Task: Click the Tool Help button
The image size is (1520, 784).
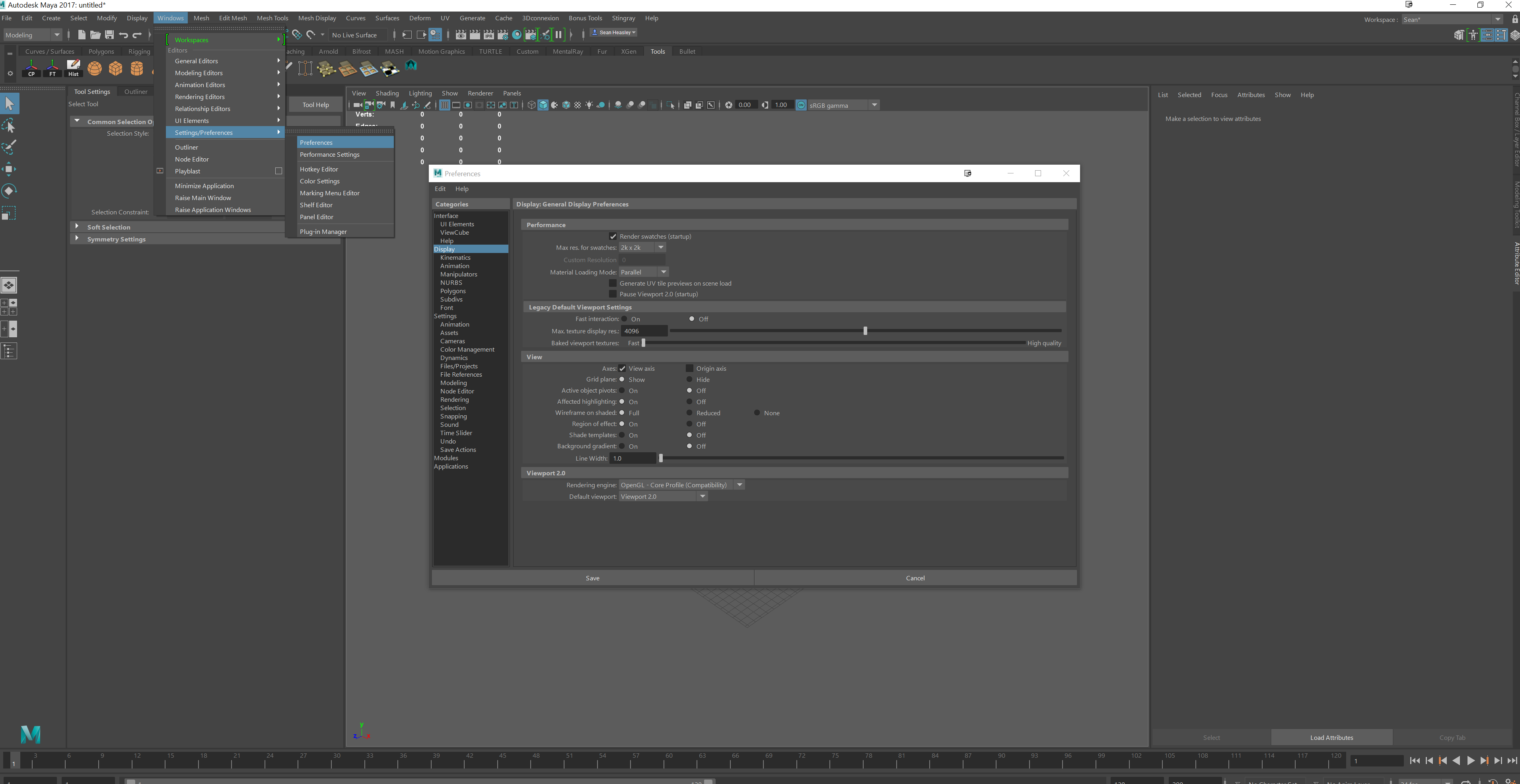Action: pyautogui.click(x=316, y=105)
